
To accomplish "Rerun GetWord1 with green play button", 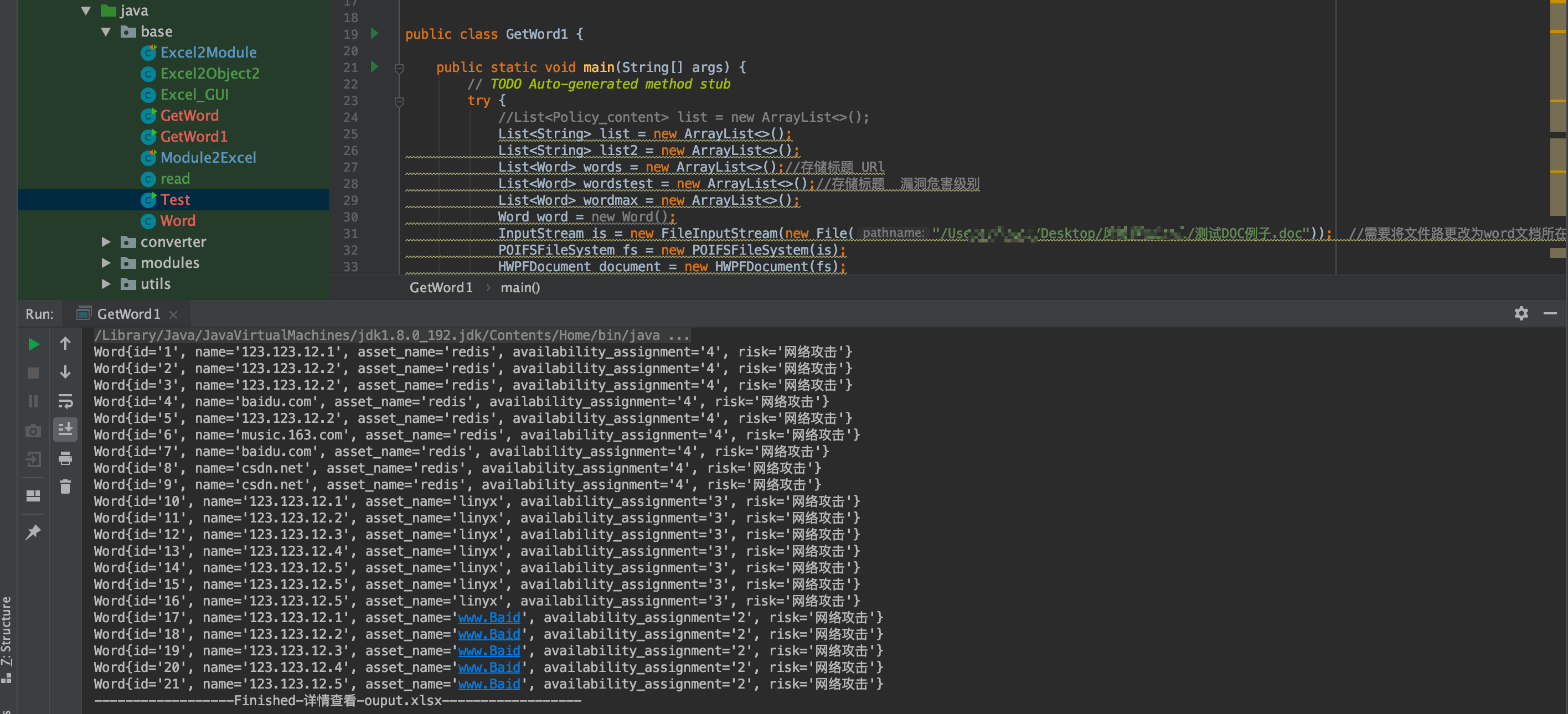I will (34, 344).
